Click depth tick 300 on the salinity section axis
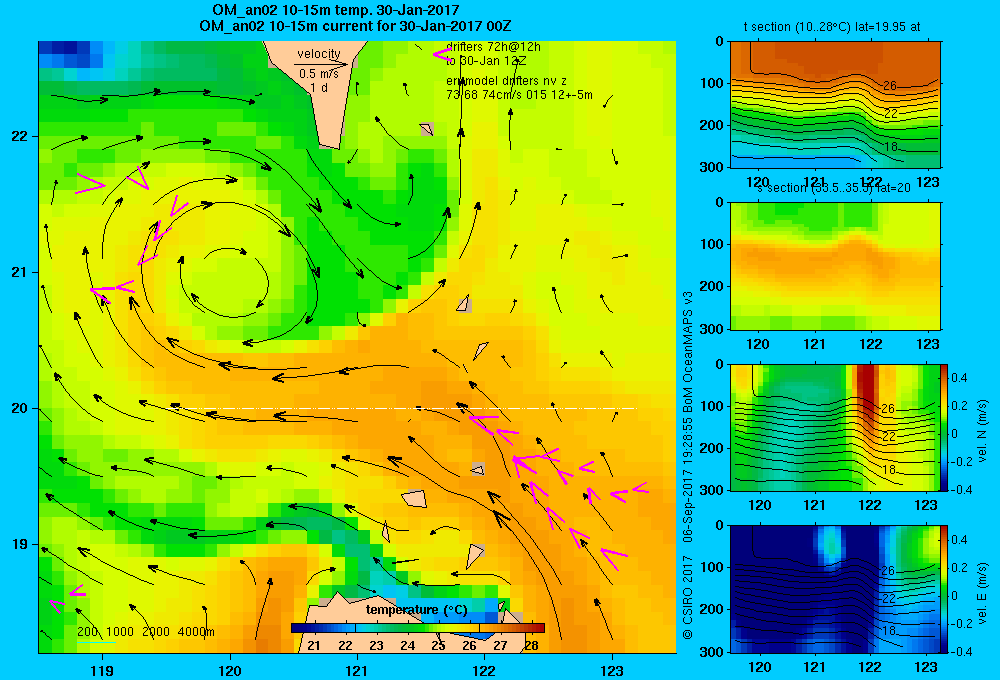Image resolution: width=1000 pixels, height=680 pixels. (x=713, y=329)
